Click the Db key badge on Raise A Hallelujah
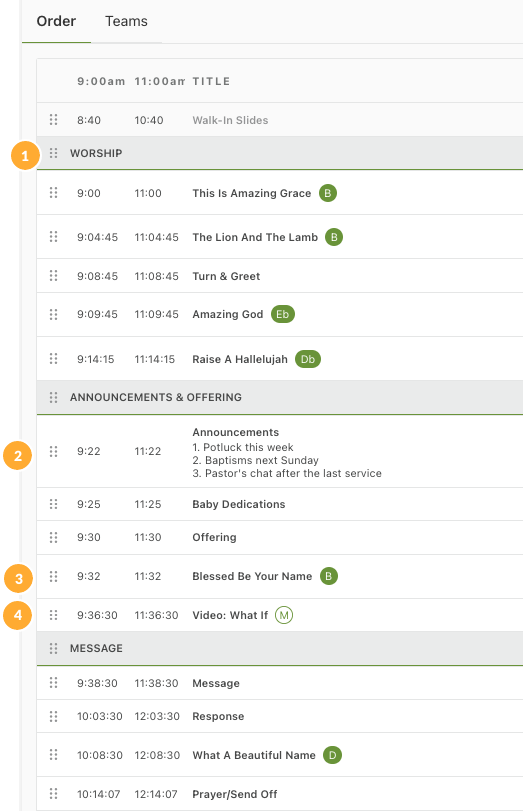 point(308,359)
